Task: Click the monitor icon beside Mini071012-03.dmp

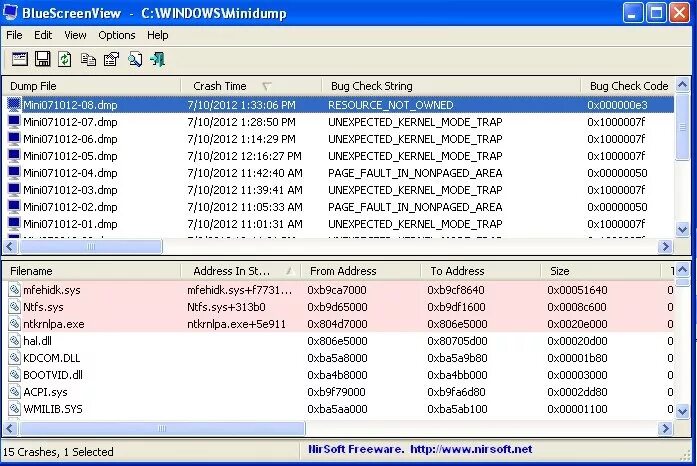Action: (x=14, y=189)
